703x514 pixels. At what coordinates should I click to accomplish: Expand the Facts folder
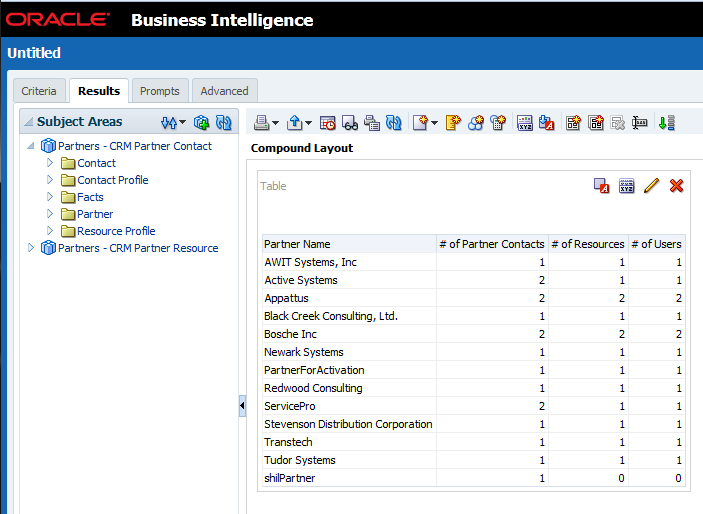pyautogui.click(x=50, y=197)
